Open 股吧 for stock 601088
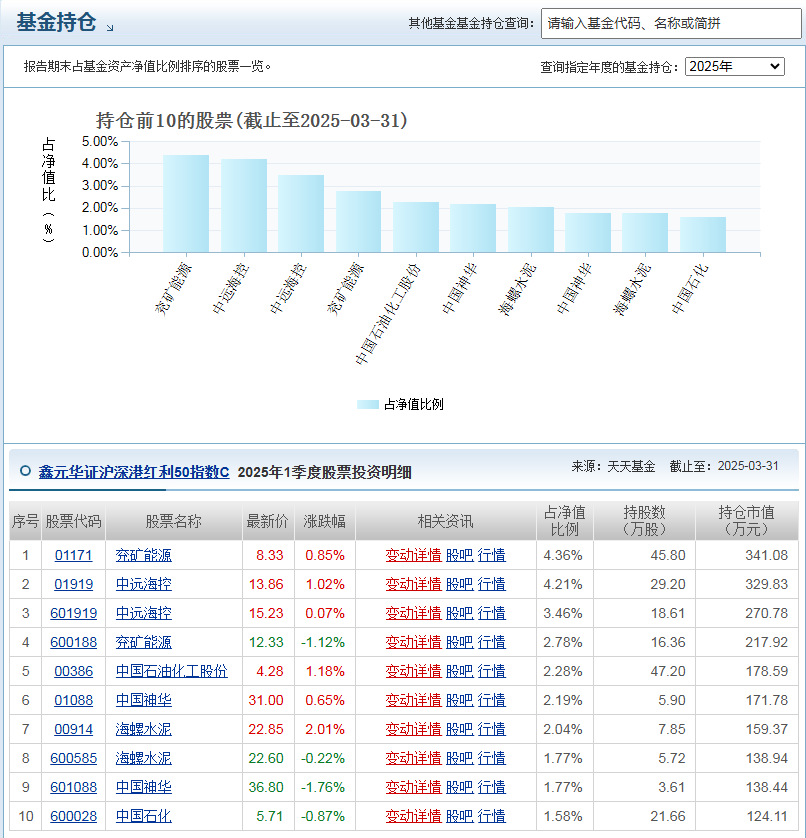Screen dimensions: 806x838 [x=460, y=787]
